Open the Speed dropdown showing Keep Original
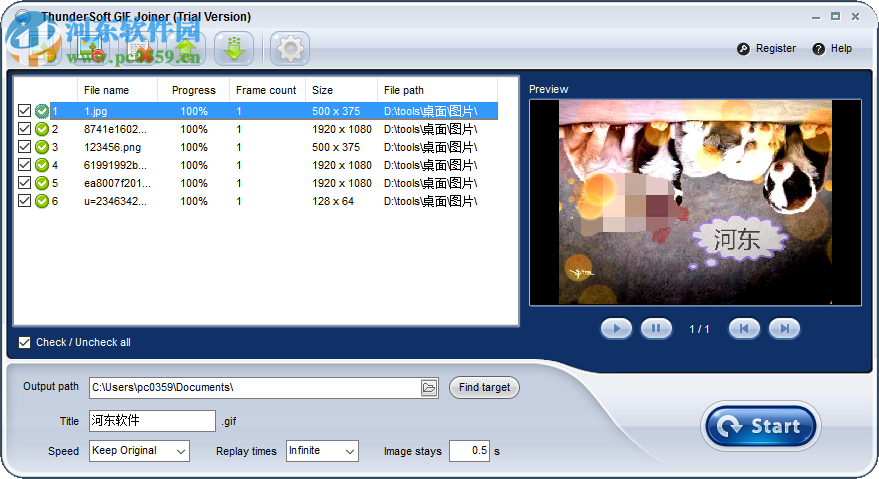The width and height of the screenshot is (879, 479). 139,451
